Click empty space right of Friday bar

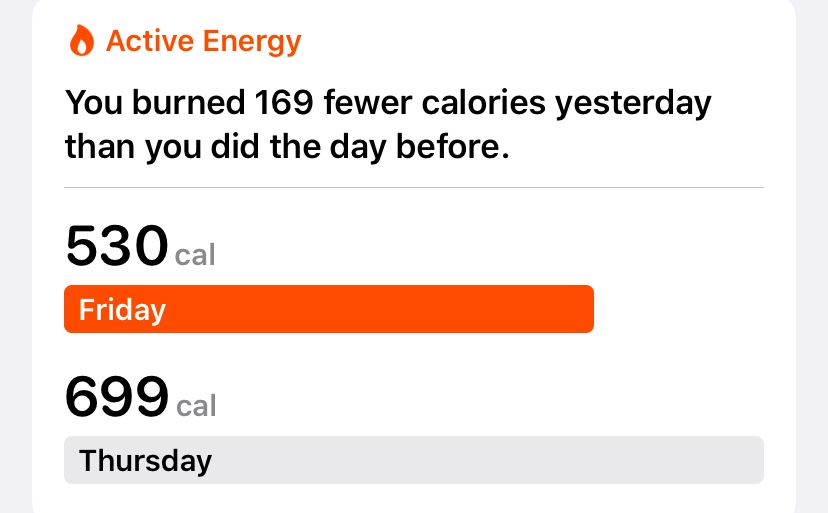point(679,309)
